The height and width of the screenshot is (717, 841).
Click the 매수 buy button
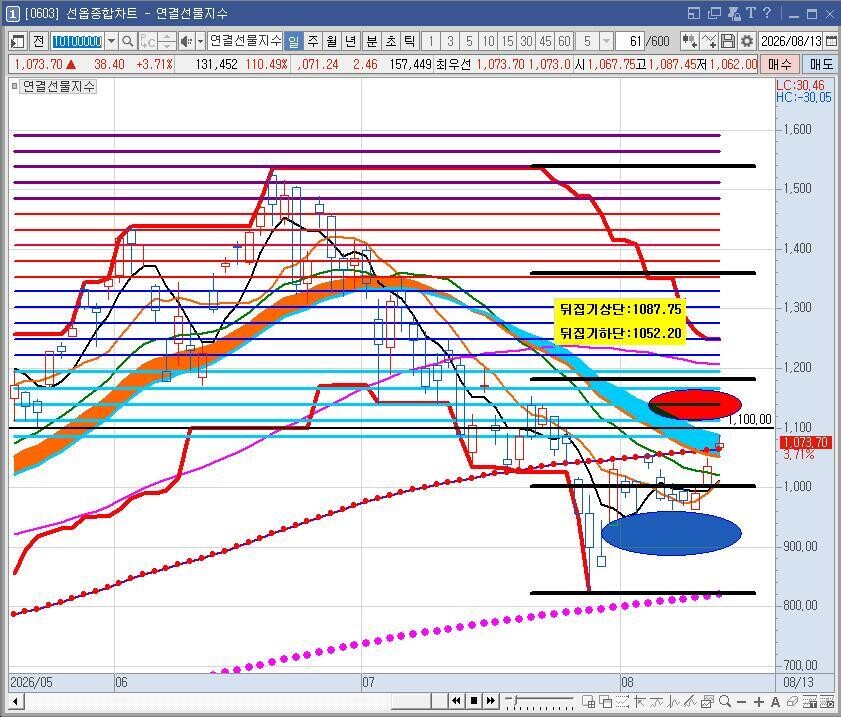[779, 64]
